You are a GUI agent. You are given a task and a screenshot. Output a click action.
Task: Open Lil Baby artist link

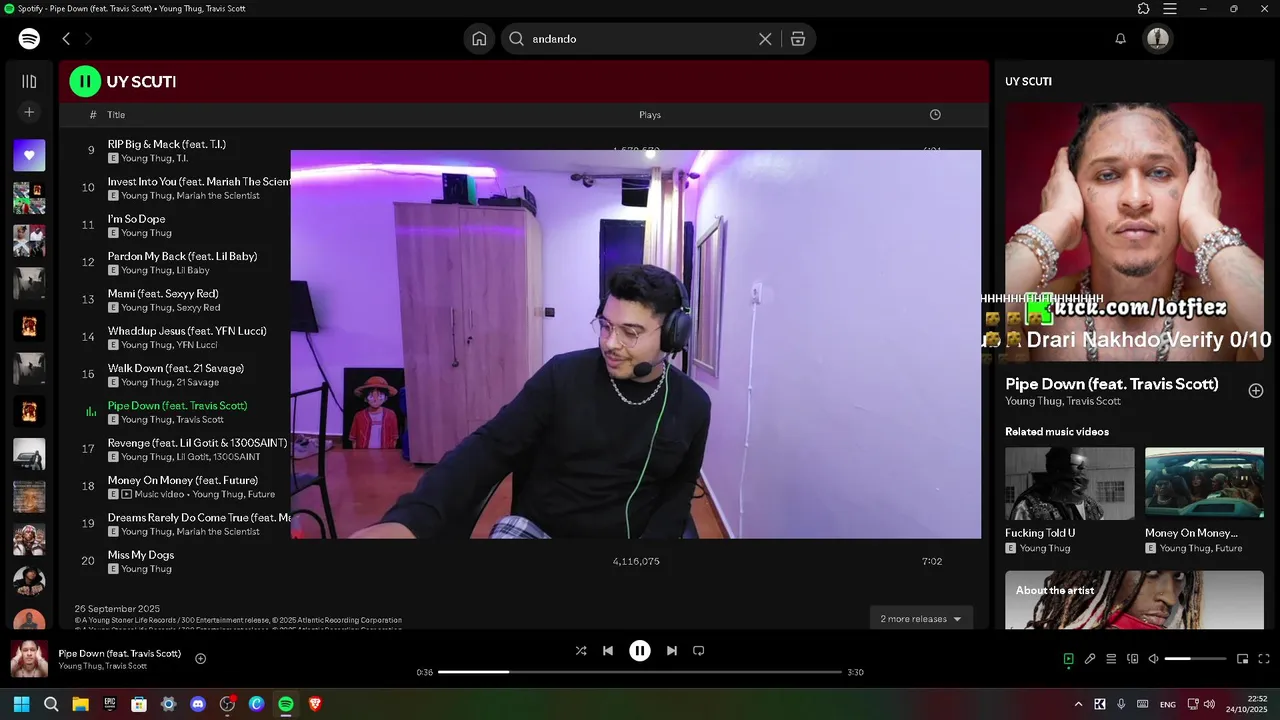193,270
